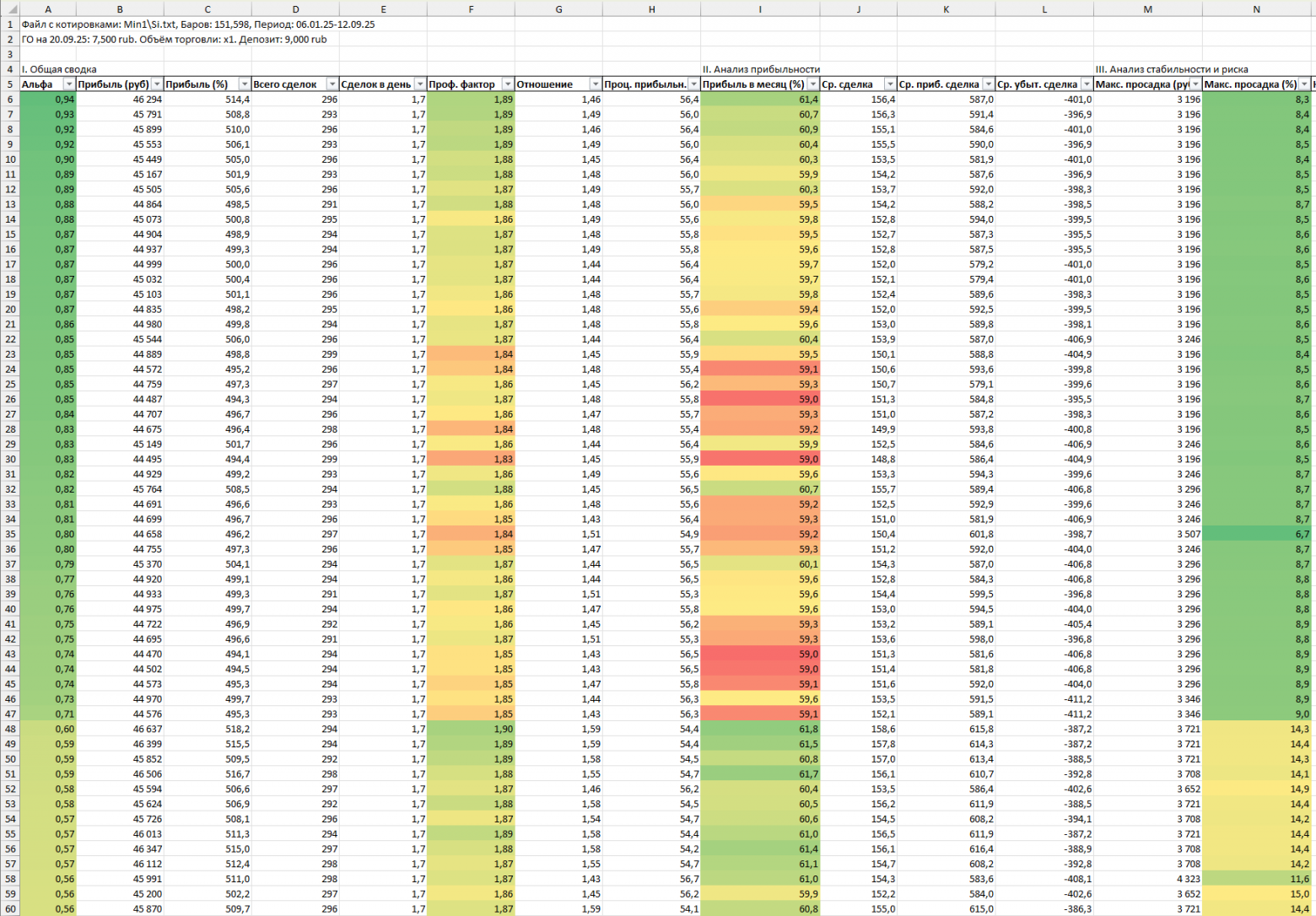This screenshot has width=1316, height=916.
Task: Select column G by its header
Action: 558,8
